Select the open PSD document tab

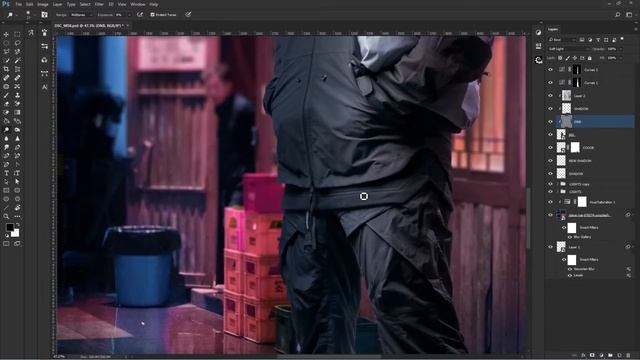pos(89,26)
